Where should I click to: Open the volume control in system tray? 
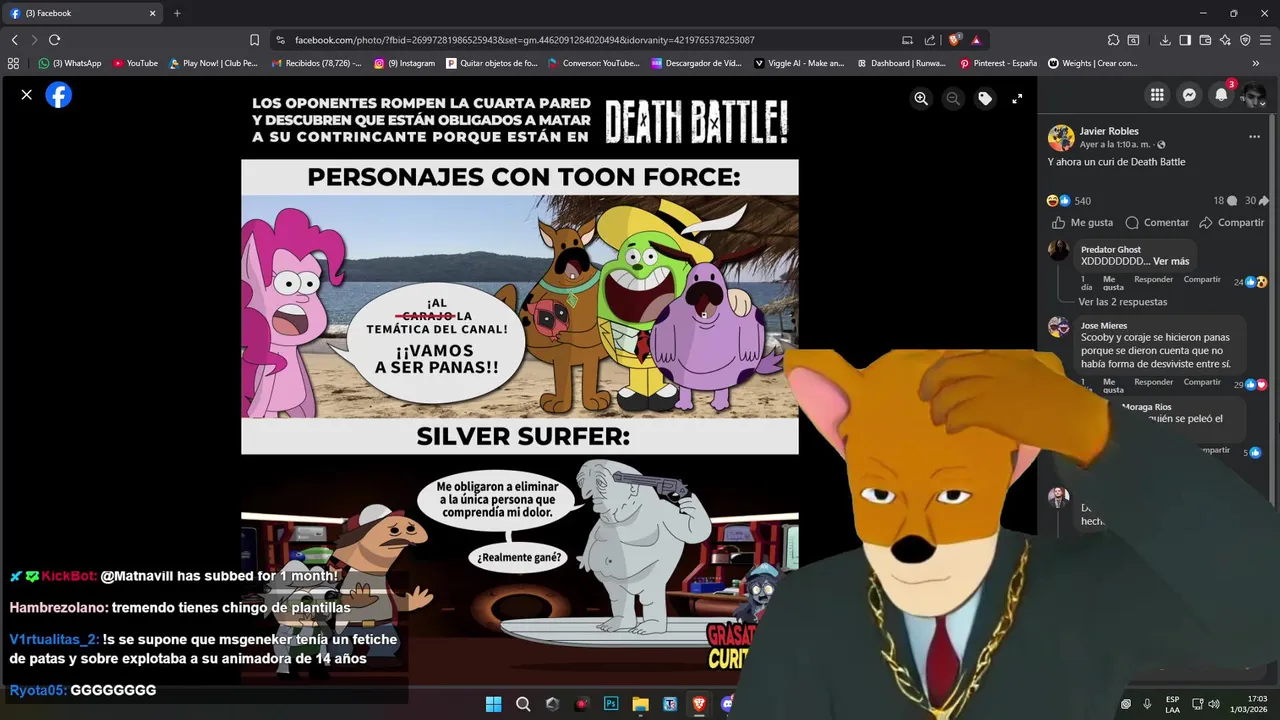coord(1213,704)
